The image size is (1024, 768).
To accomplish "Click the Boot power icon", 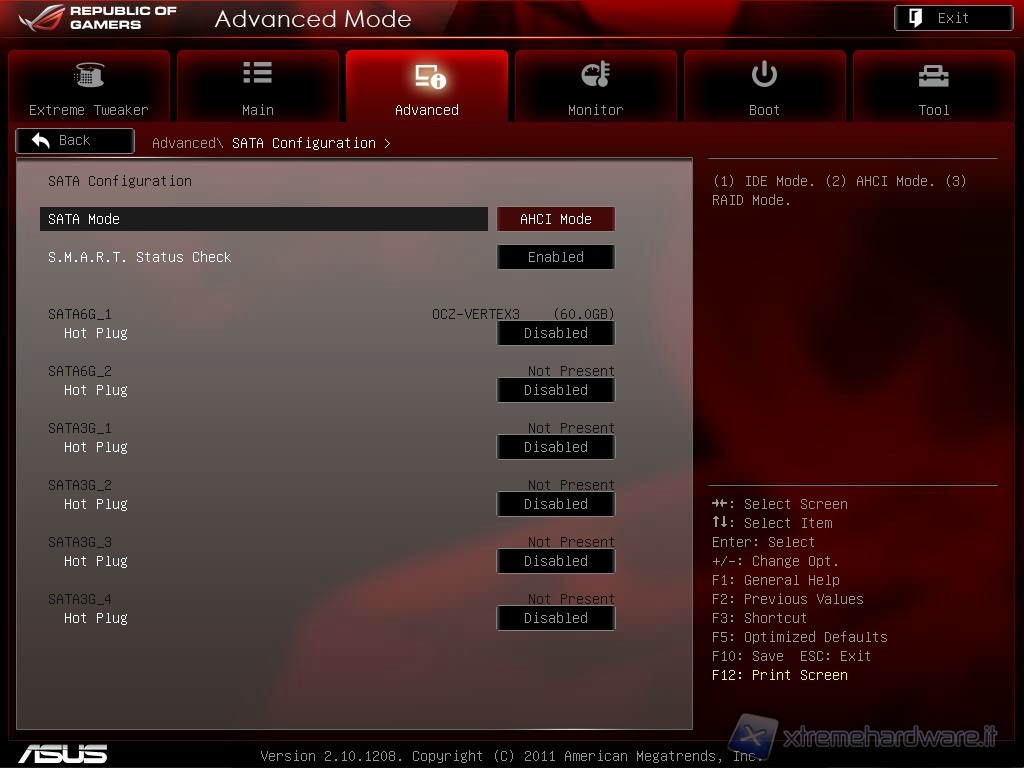I will (x=764, y=75).
